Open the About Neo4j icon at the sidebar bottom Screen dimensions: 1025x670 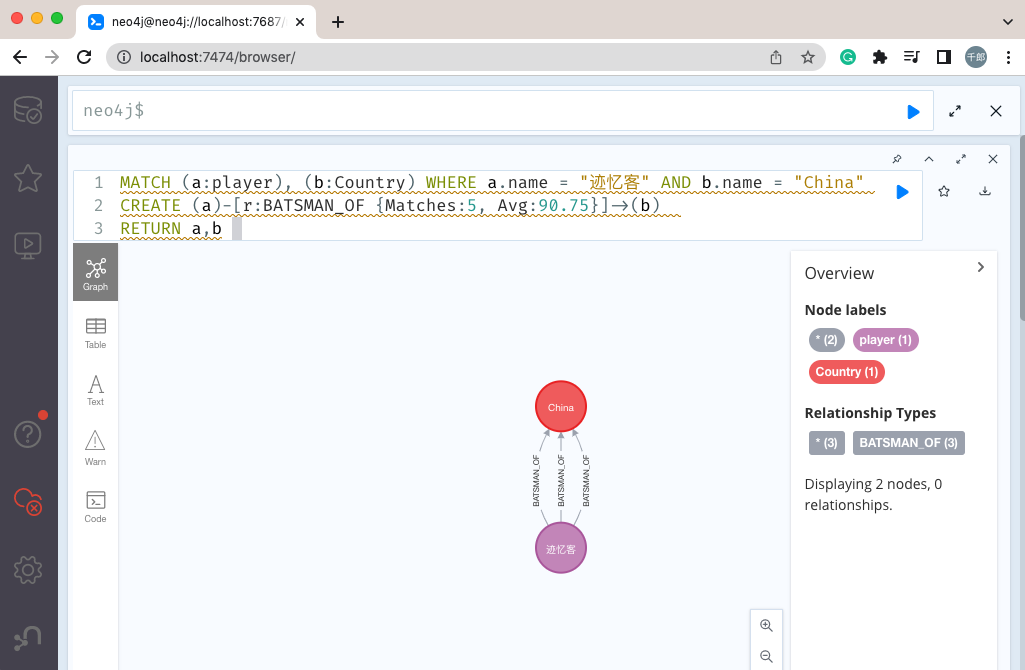[28, 638]
